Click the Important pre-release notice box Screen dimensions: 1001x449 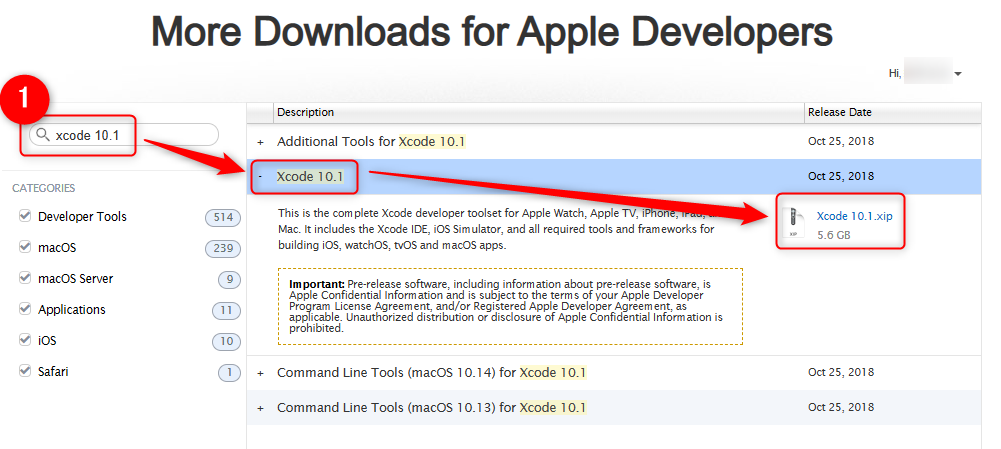tap(510, 306)
